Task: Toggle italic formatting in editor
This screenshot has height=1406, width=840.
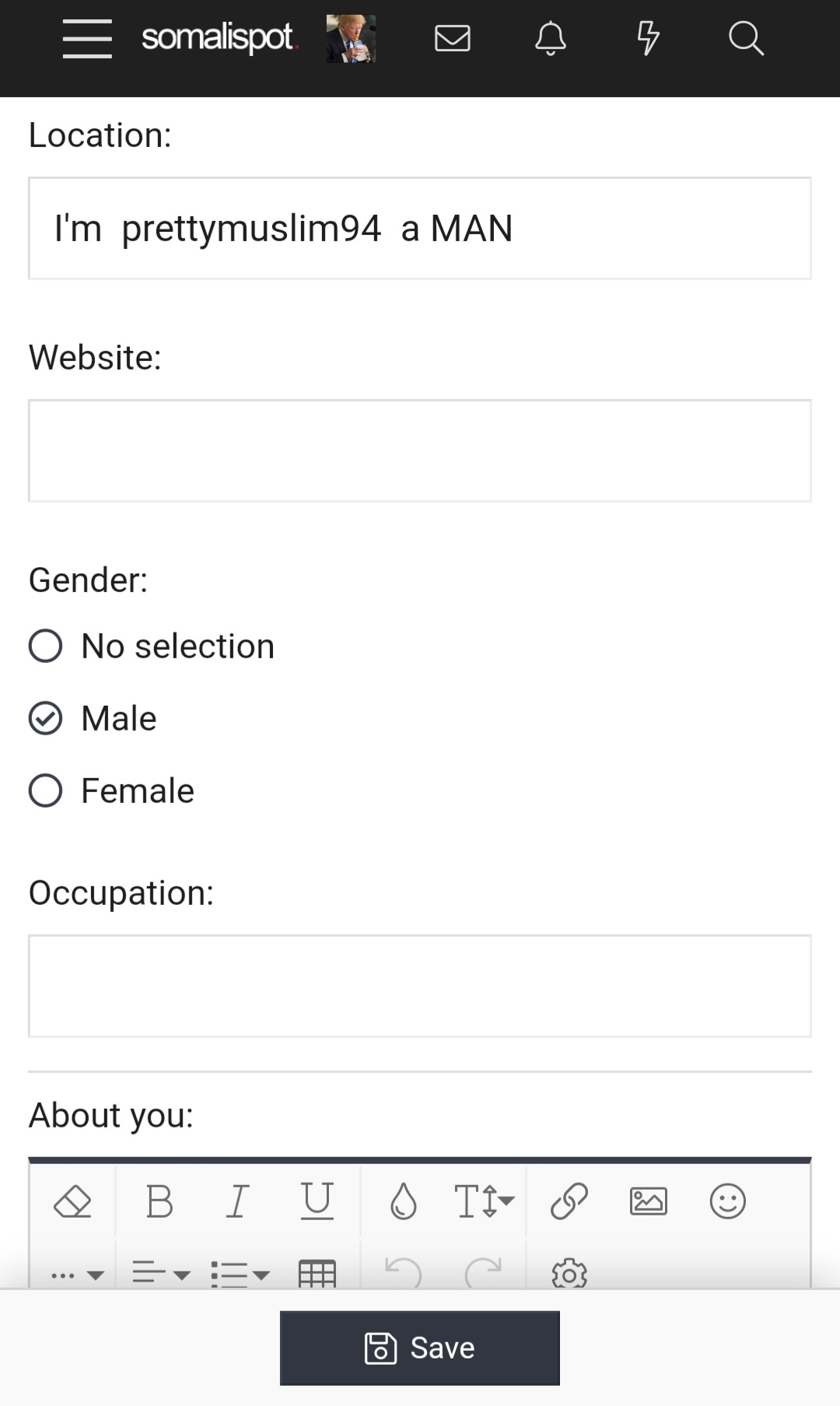Action: click(238, 1201)
